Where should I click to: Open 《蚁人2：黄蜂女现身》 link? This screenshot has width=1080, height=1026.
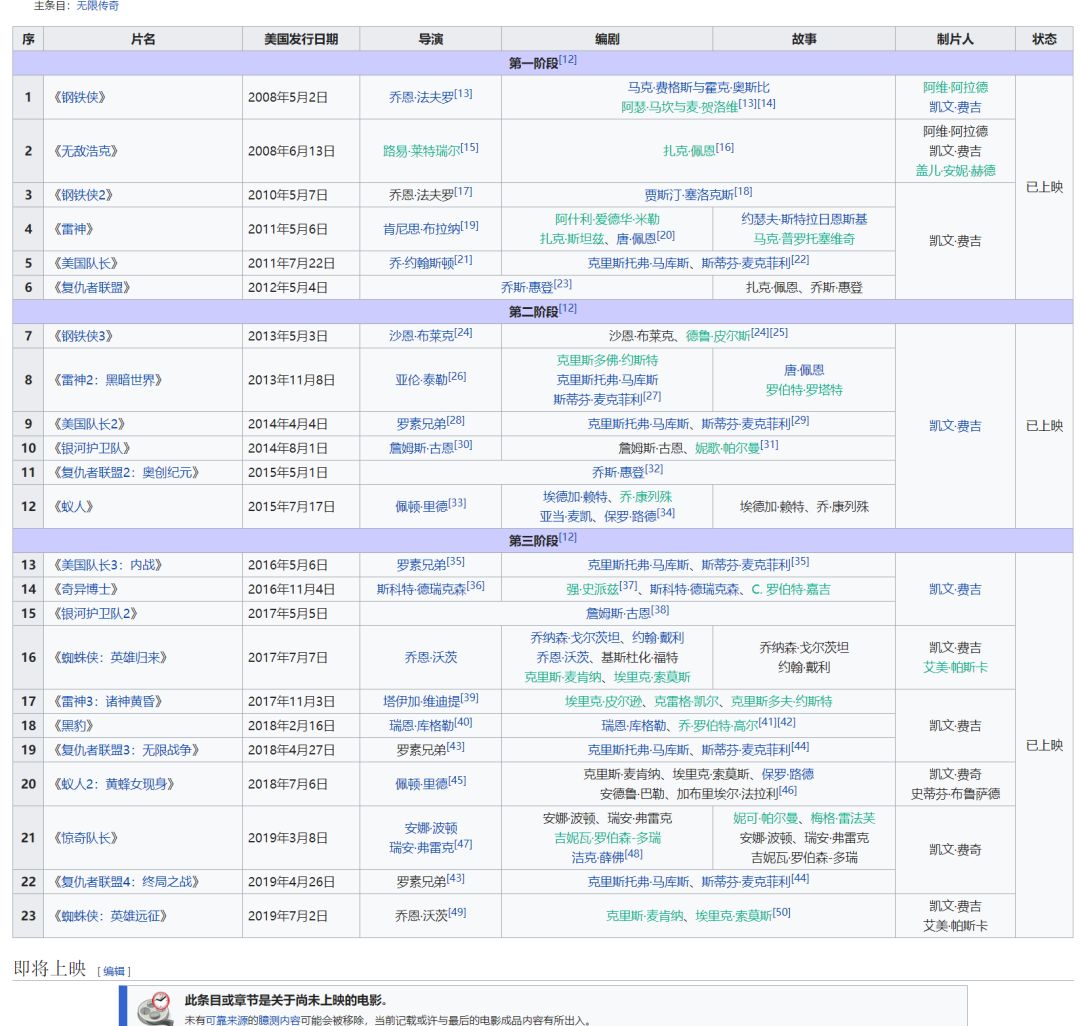(x=114, y=784)
